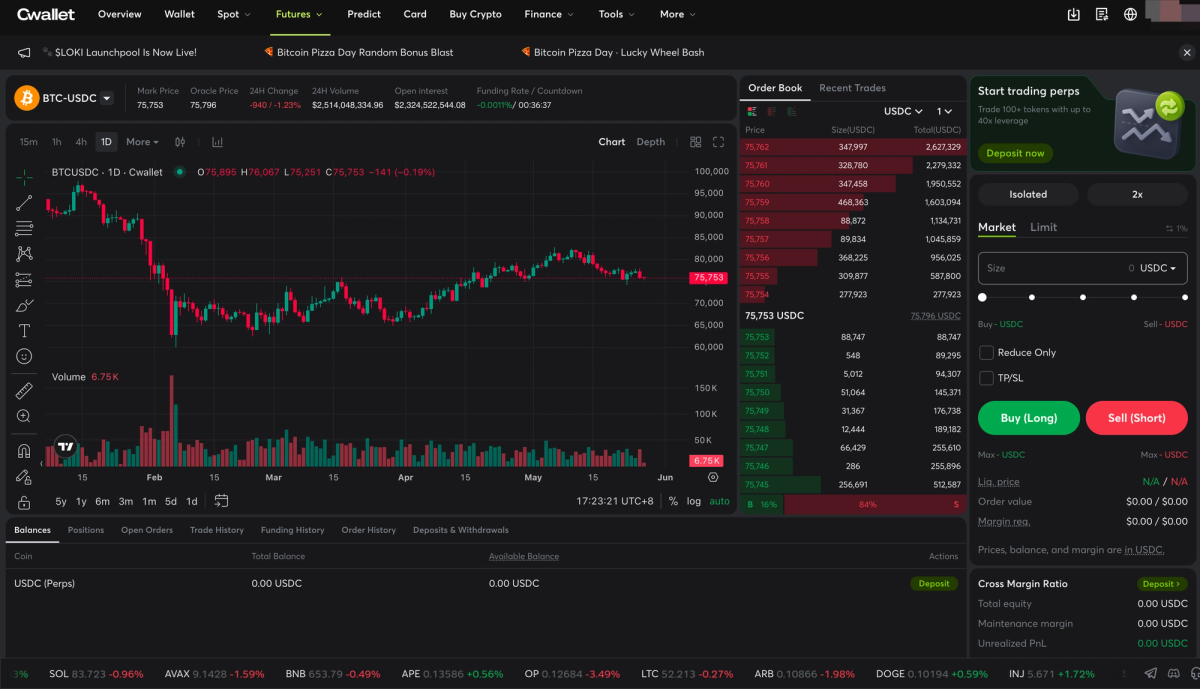Open the Spot menu dropdown
The image size is (1200, 689).
tap(234, 14)
